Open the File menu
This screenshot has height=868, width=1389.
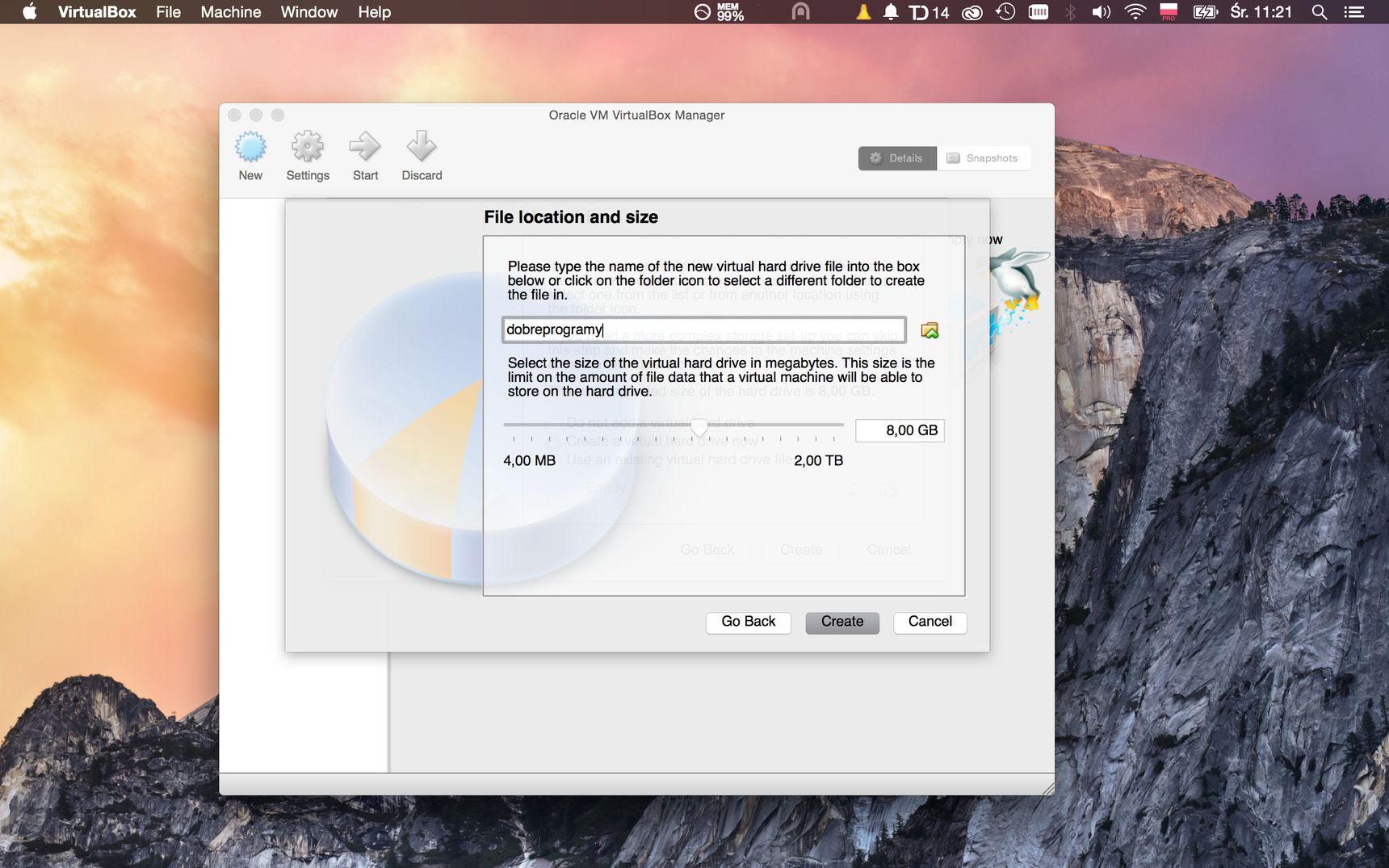(168, 12)
